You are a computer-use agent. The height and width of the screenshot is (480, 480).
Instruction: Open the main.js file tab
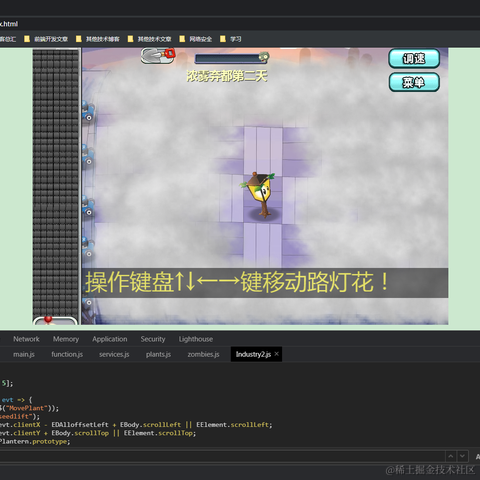(24, 354)
